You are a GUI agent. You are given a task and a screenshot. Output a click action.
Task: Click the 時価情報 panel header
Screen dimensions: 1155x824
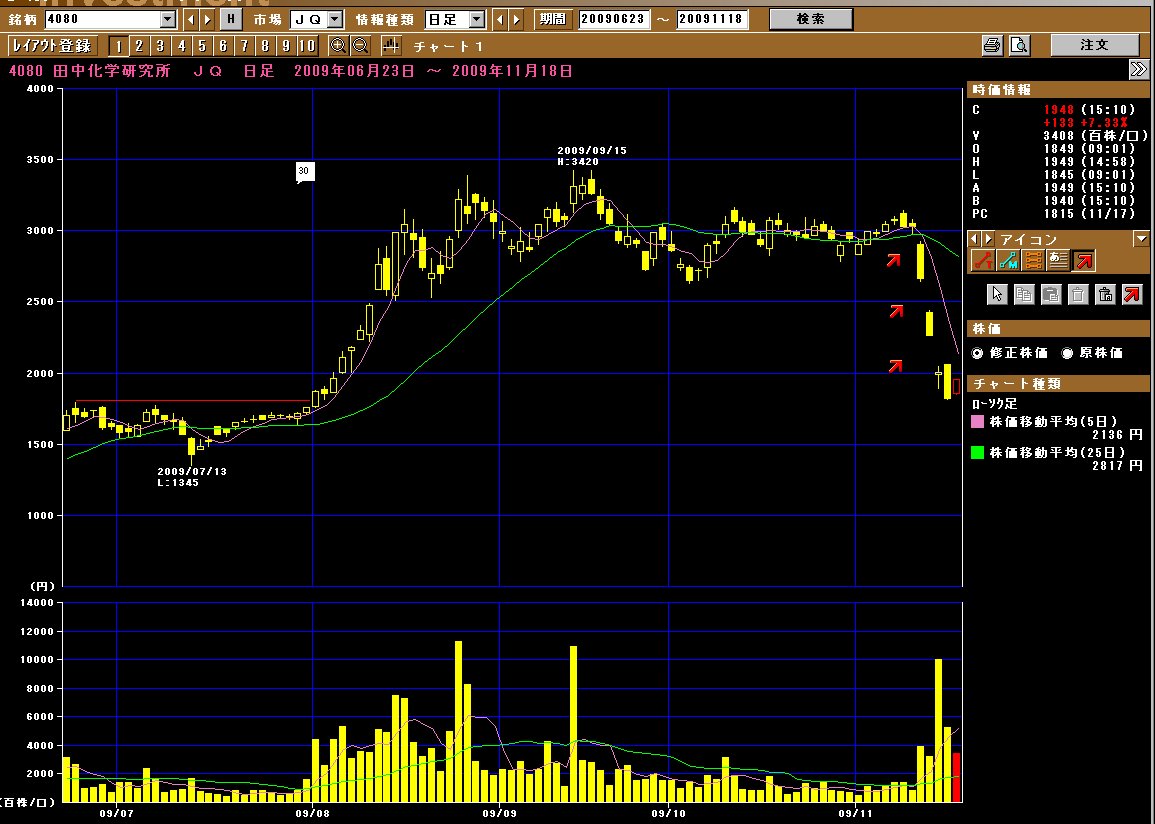click(x=1058, y=90)
